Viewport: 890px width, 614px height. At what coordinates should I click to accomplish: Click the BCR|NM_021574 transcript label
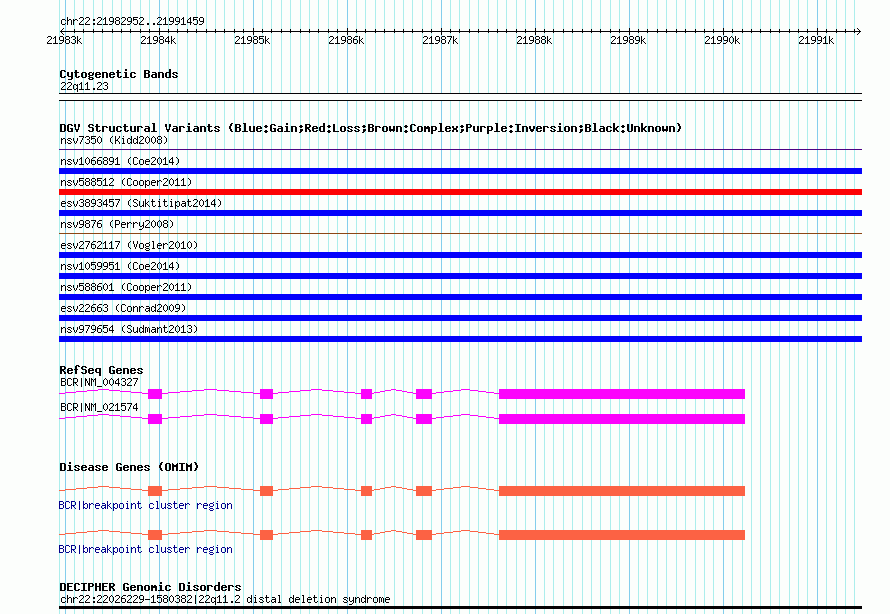pos(99,407)
